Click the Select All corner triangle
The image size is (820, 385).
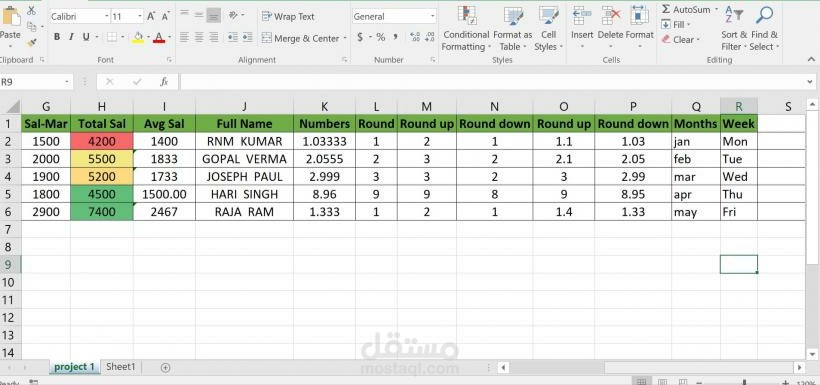12,107
